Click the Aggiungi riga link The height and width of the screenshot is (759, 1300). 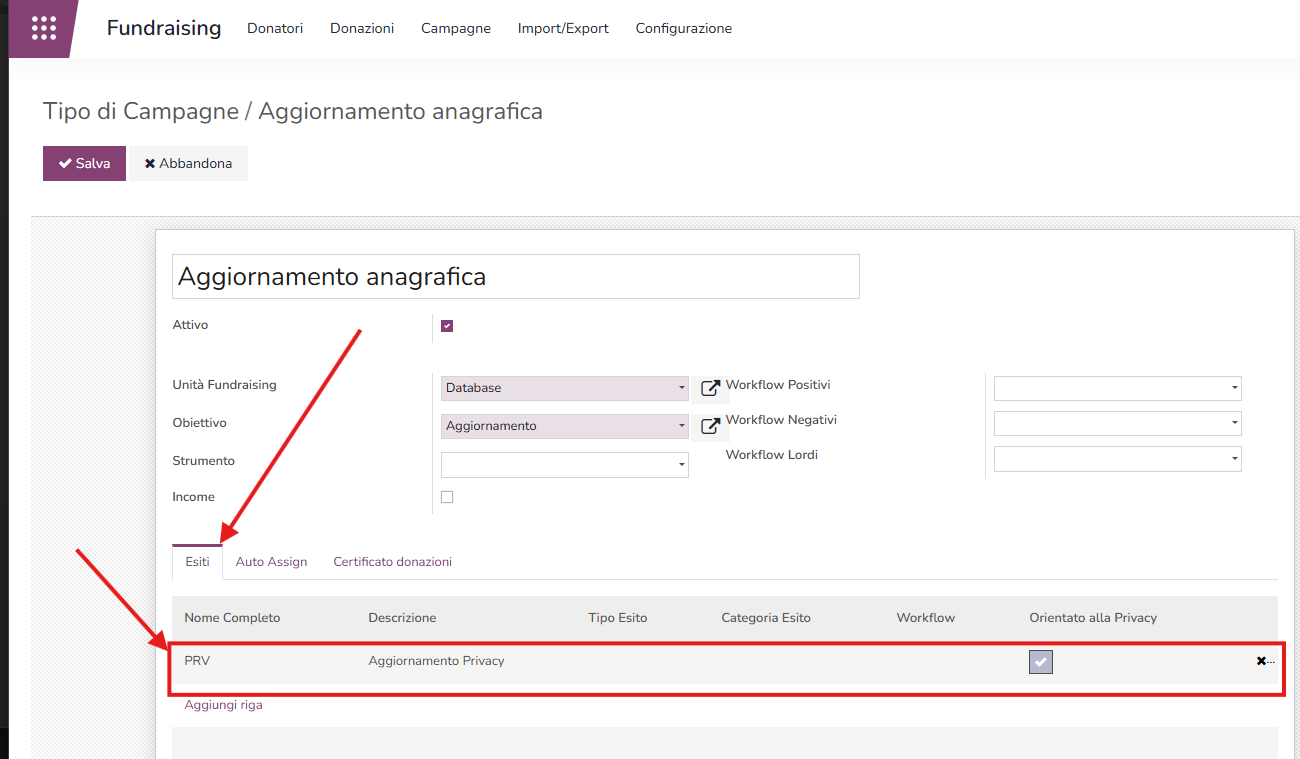(x=224, y=705)
